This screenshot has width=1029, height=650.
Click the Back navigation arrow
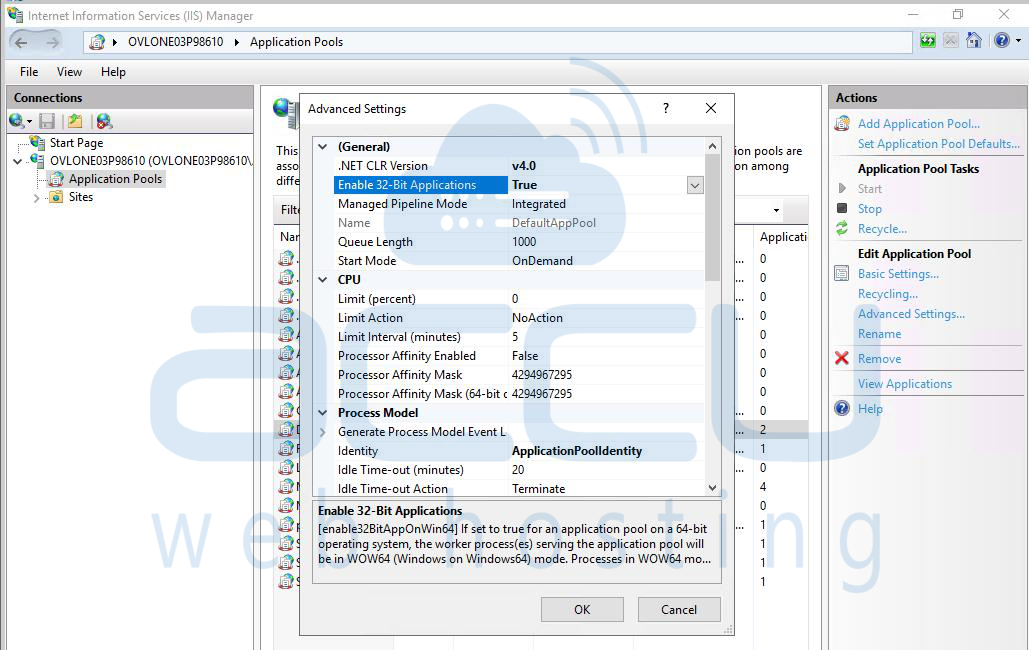pyautogui.click(x=21, y=43)
